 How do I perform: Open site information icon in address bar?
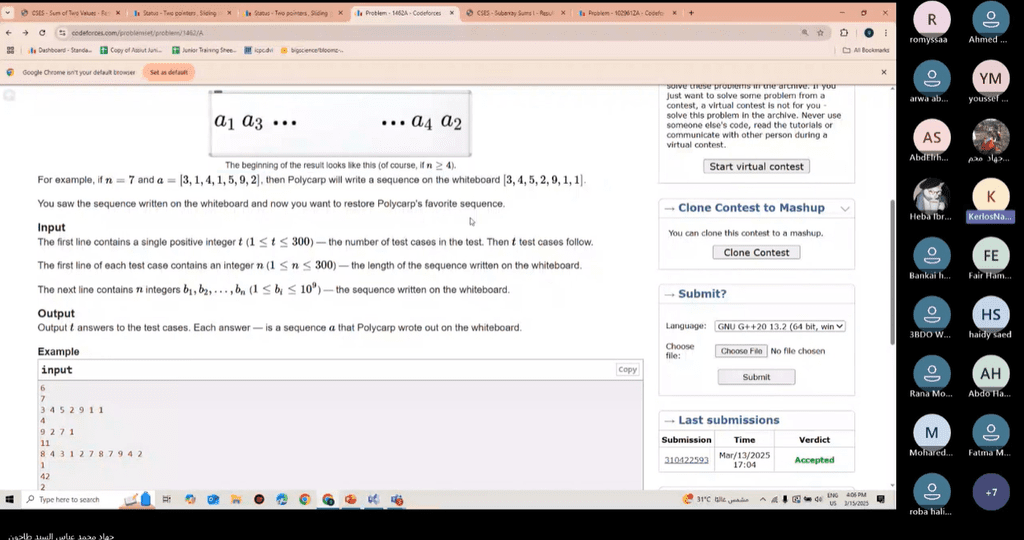(62, 33)
